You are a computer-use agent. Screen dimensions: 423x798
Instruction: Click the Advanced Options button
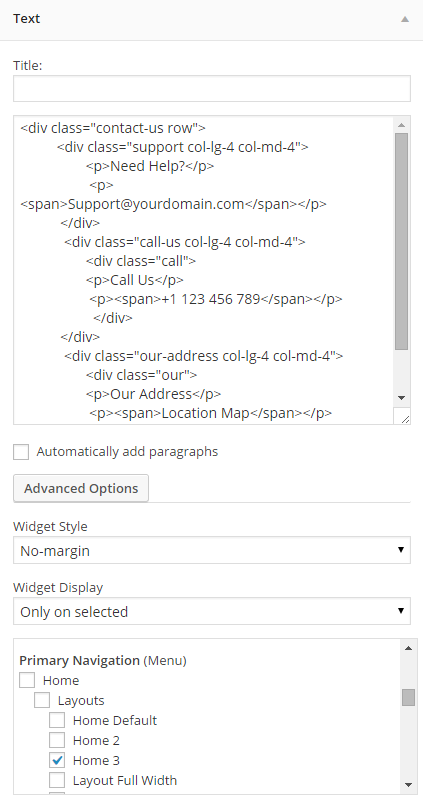[x=81, y=489]
